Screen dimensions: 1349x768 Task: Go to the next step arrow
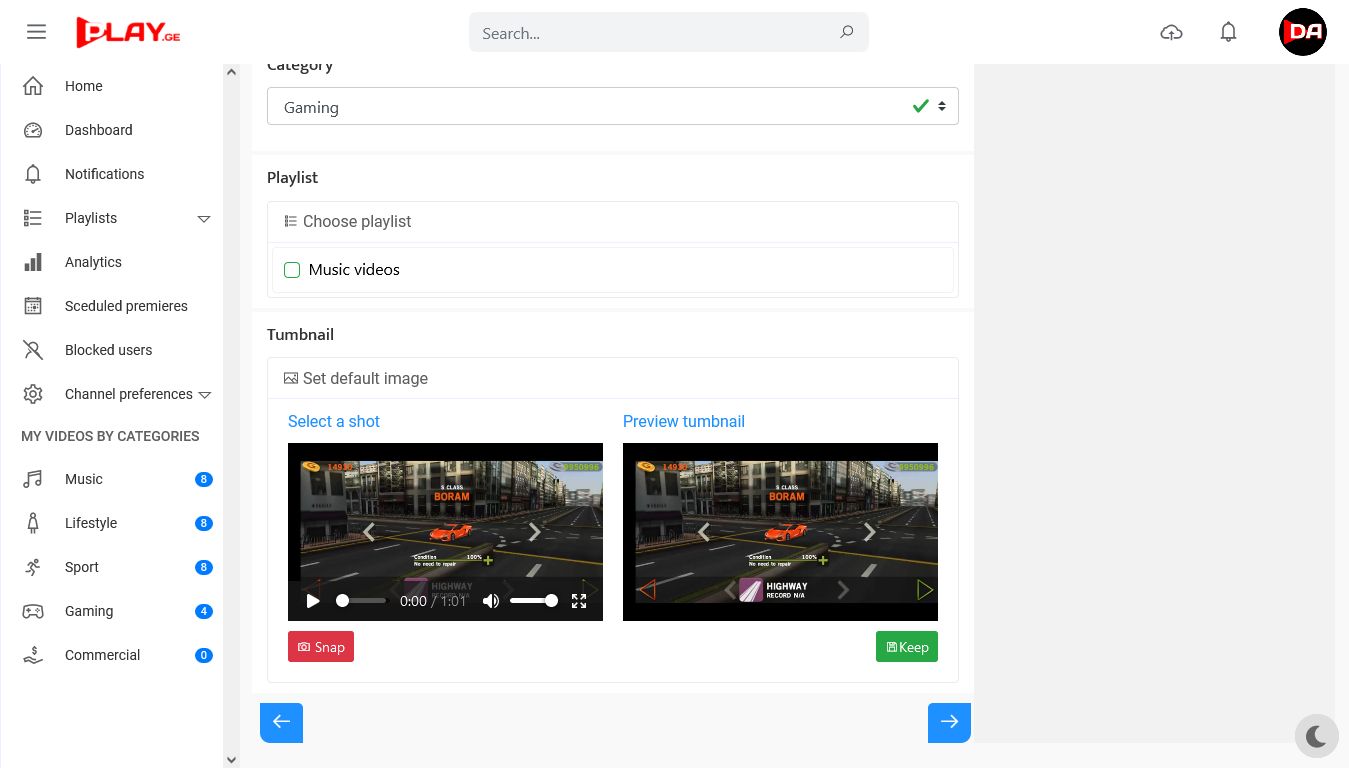(x=949, y=722)
